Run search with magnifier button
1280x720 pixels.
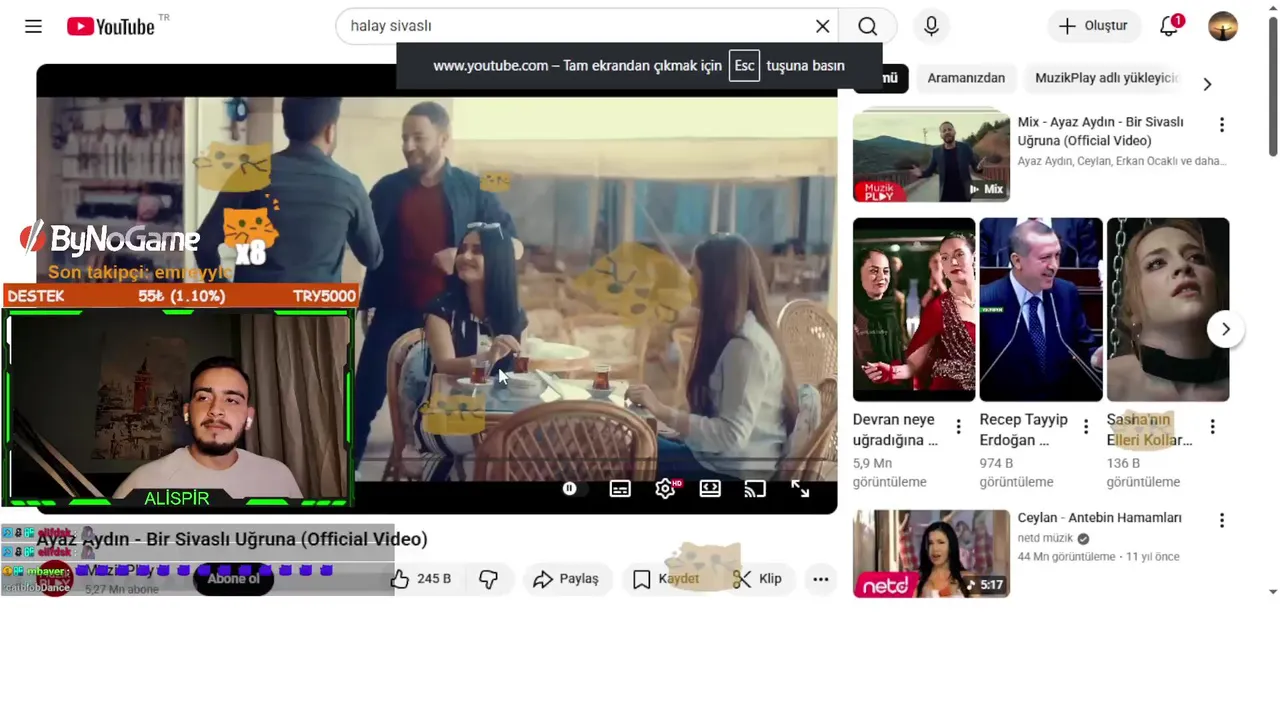click(x=867, y=26)
